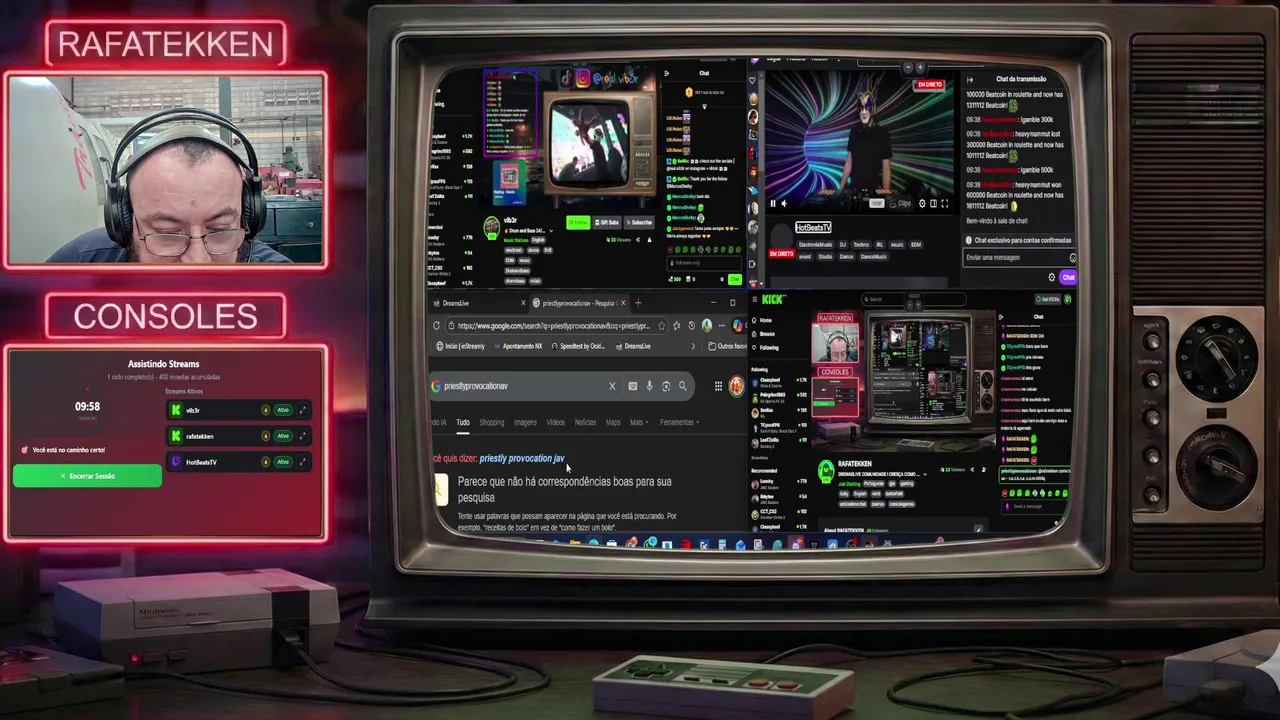Clear the Google search text with X
The width and height of the screenshot is (1280, 720).
point(612,386)
